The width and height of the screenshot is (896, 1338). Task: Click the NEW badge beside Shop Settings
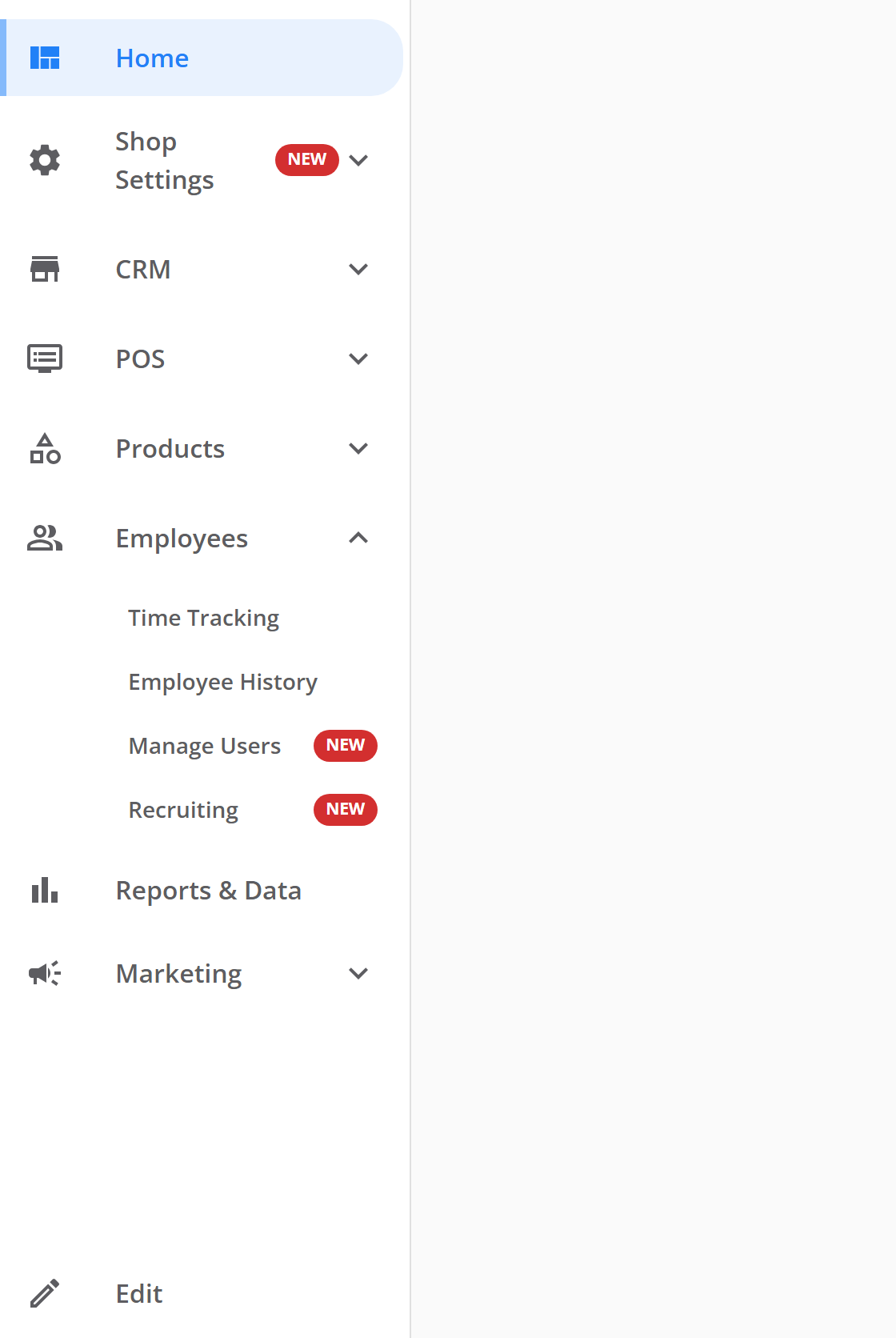coord(307,159)
